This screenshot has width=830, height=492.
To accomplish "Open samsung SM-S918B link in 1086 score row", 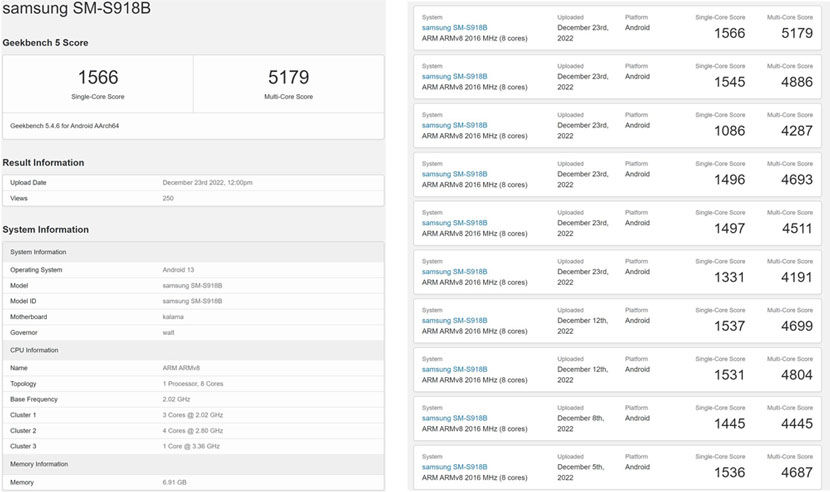I will coord(454,125).
